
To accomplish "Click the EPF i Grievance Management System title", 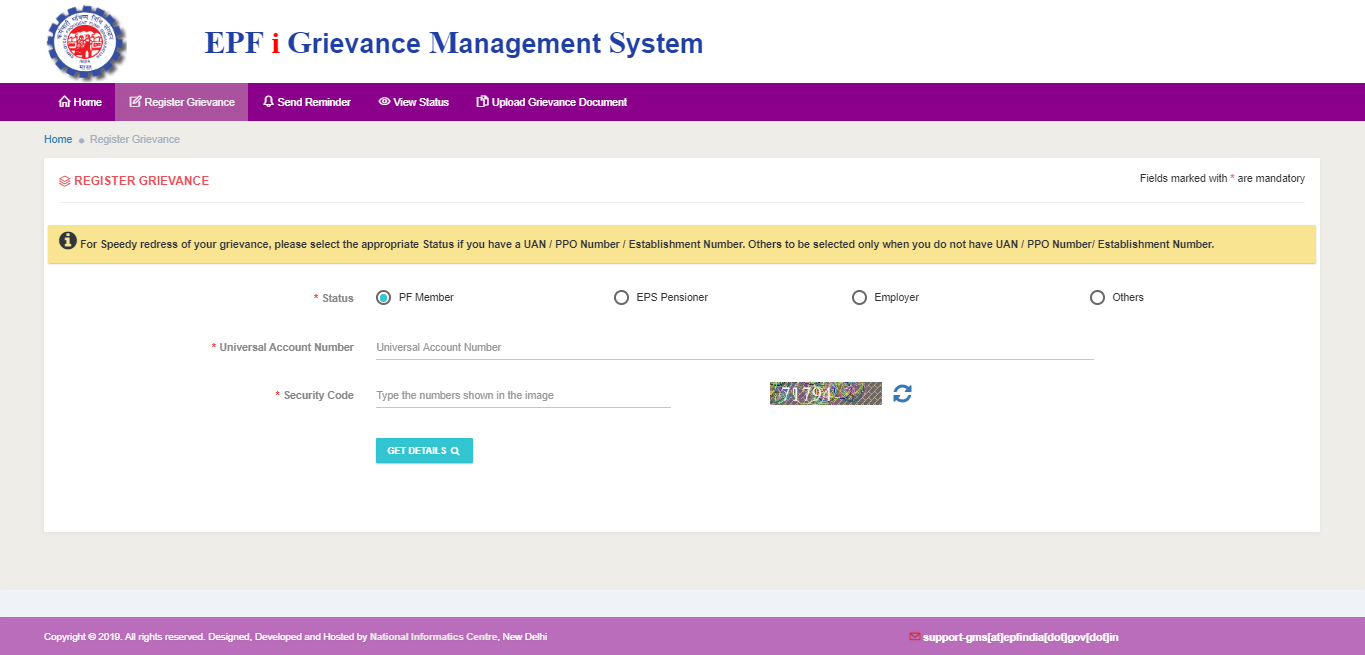I will tap(454, 43).
